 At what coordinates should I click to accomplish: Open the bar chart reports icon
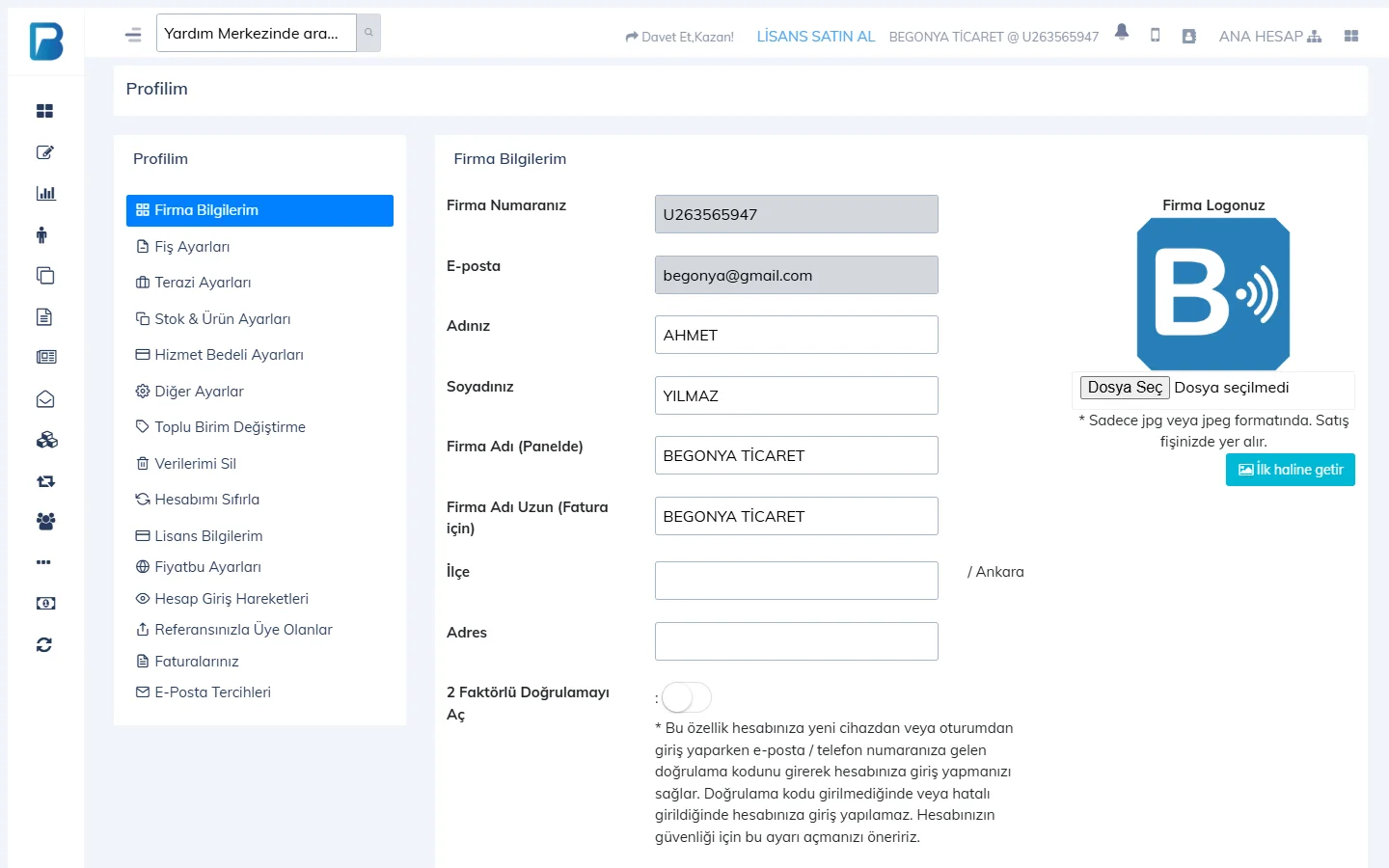[x=45, y=193]
